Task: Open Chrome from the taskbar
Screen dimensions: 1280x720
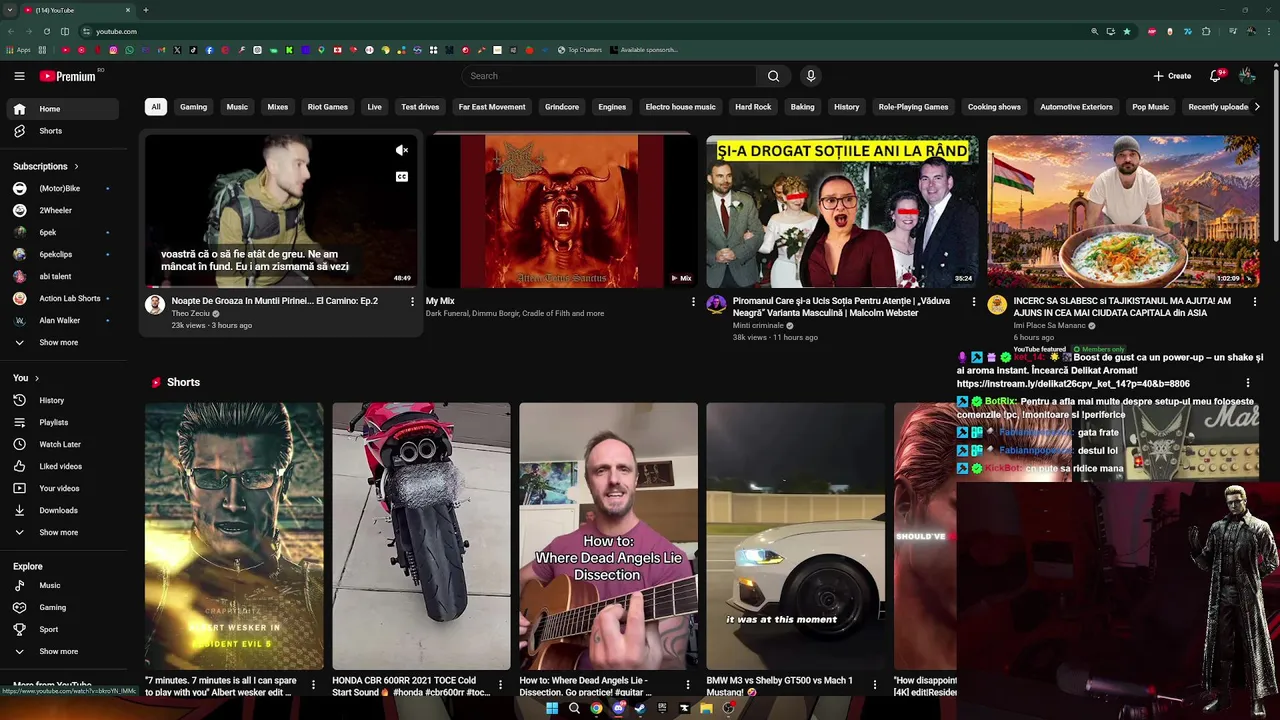Action: pos(596,708)
